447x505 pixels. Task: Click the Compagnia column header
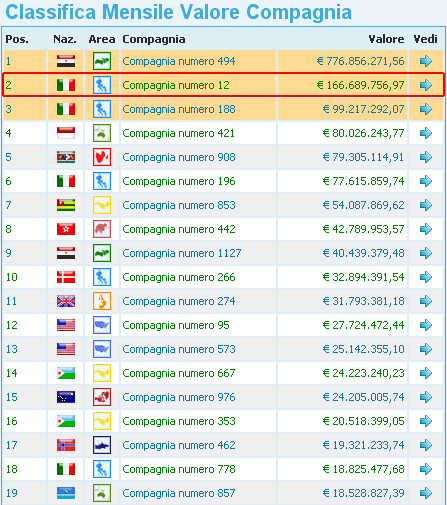[x=154, y=39]
